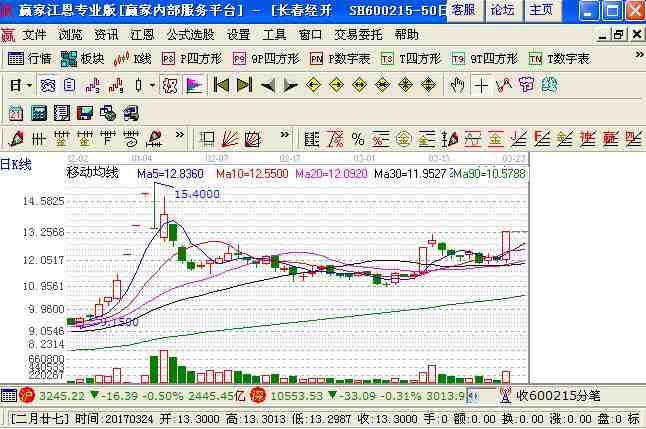The width and height of the screenshot is (646, 429).
Task: Click the black right arrow icon
Action: click(x=290, y=85)
